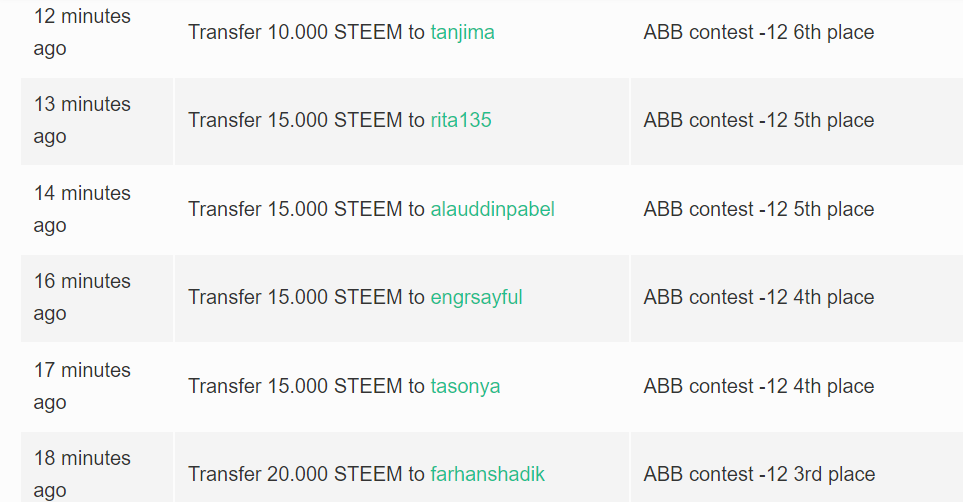
Task: Click the 14 minutes ago timestamp
Action: (82, 209)
